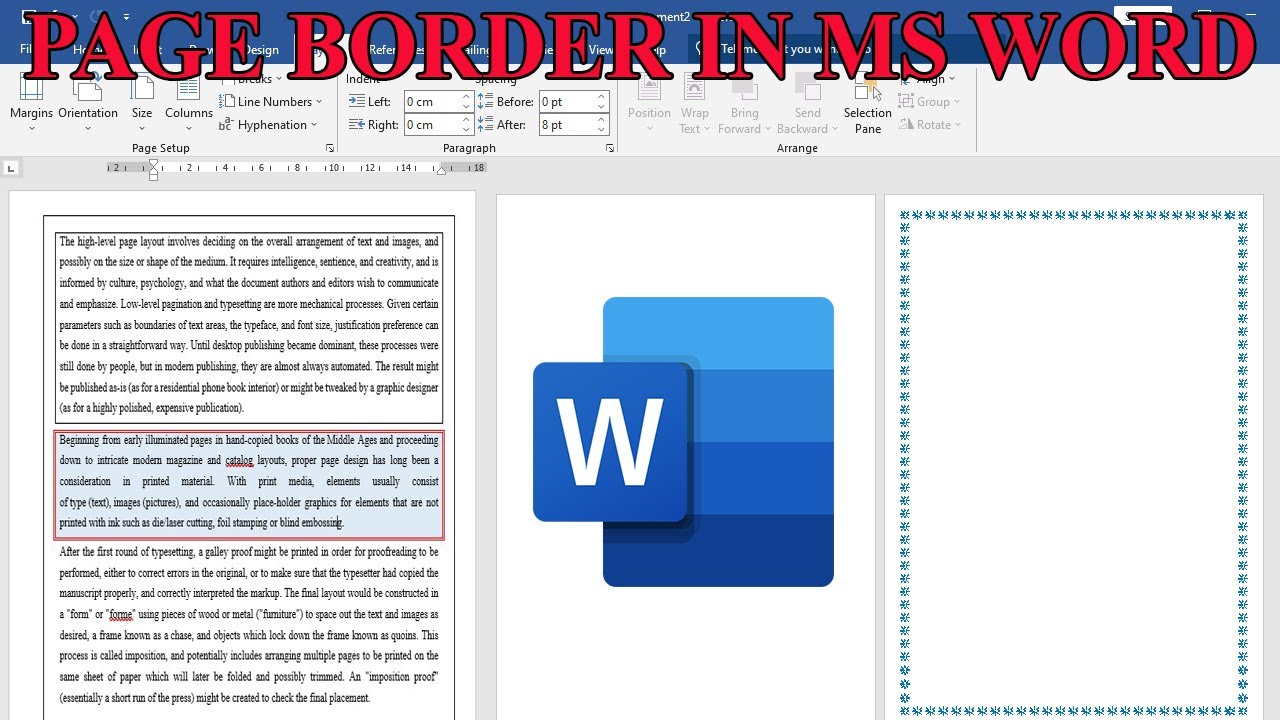Click the Hyphenation icon
1280x720 pixels.
[x=227, y=124]
